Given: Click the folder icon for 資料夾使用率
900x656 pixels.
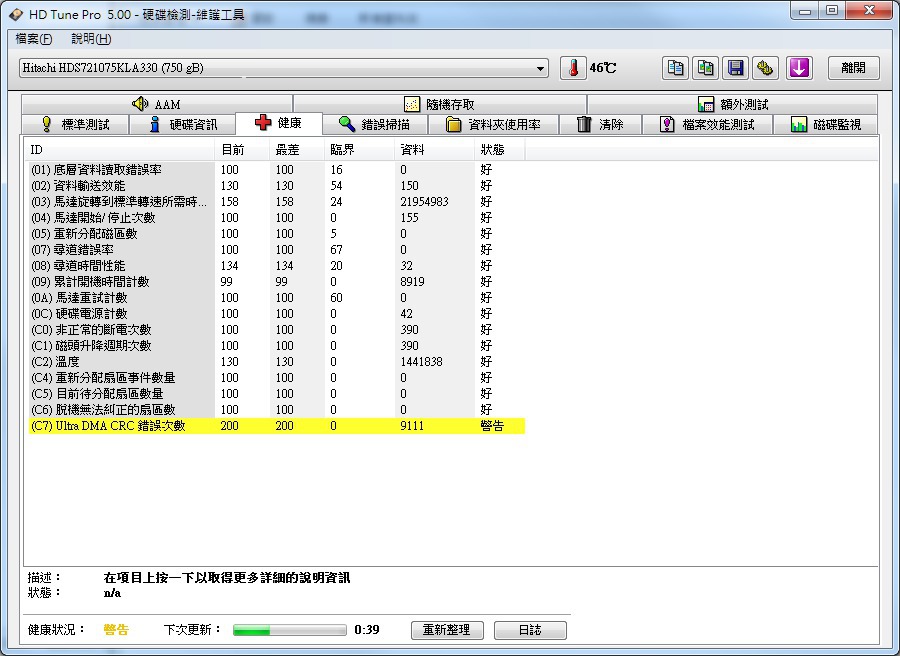Looking at the screenshot, I should (x=453, y=124).
